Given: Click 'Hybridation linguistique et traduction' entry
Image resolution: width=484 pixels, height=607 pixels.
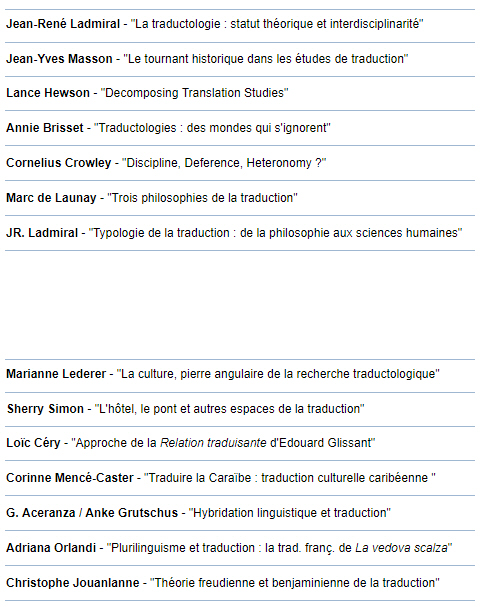Looking at the screenshot, I should tap(199, 513).
